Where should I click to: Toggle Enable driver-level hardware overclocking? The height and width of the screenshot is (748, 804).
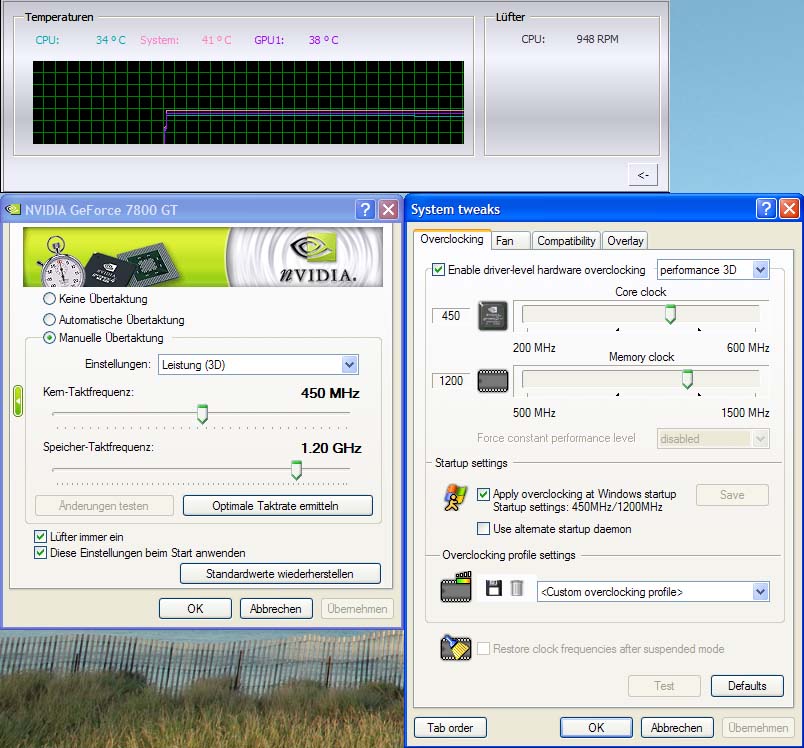pos(438,270)
